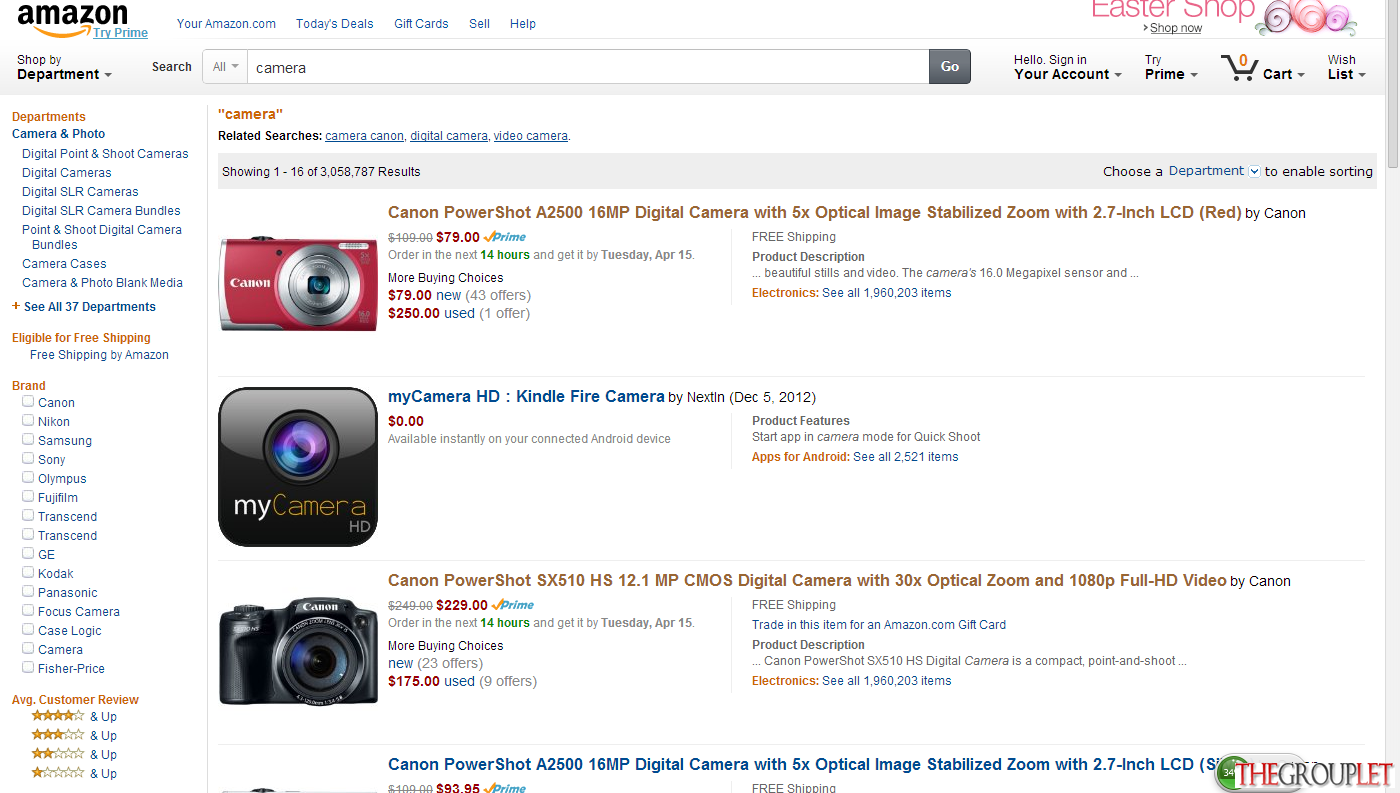Open the 'video camera' related search link

click(x=531, y=135)
